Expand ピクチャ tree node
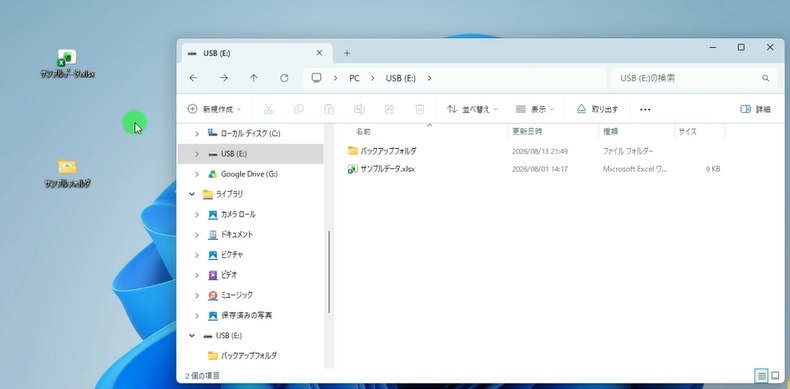Viewport: 790px width, 389px height. [196, 254]
